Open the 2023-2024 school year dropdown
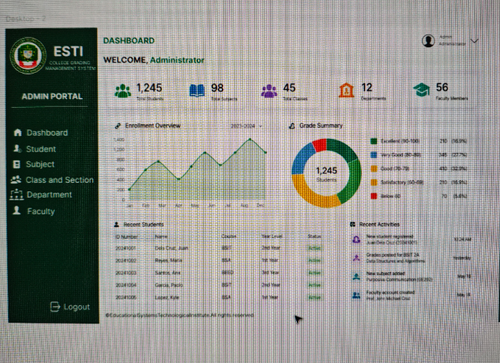This screenshot has height=363, width=500. (247, 126)
